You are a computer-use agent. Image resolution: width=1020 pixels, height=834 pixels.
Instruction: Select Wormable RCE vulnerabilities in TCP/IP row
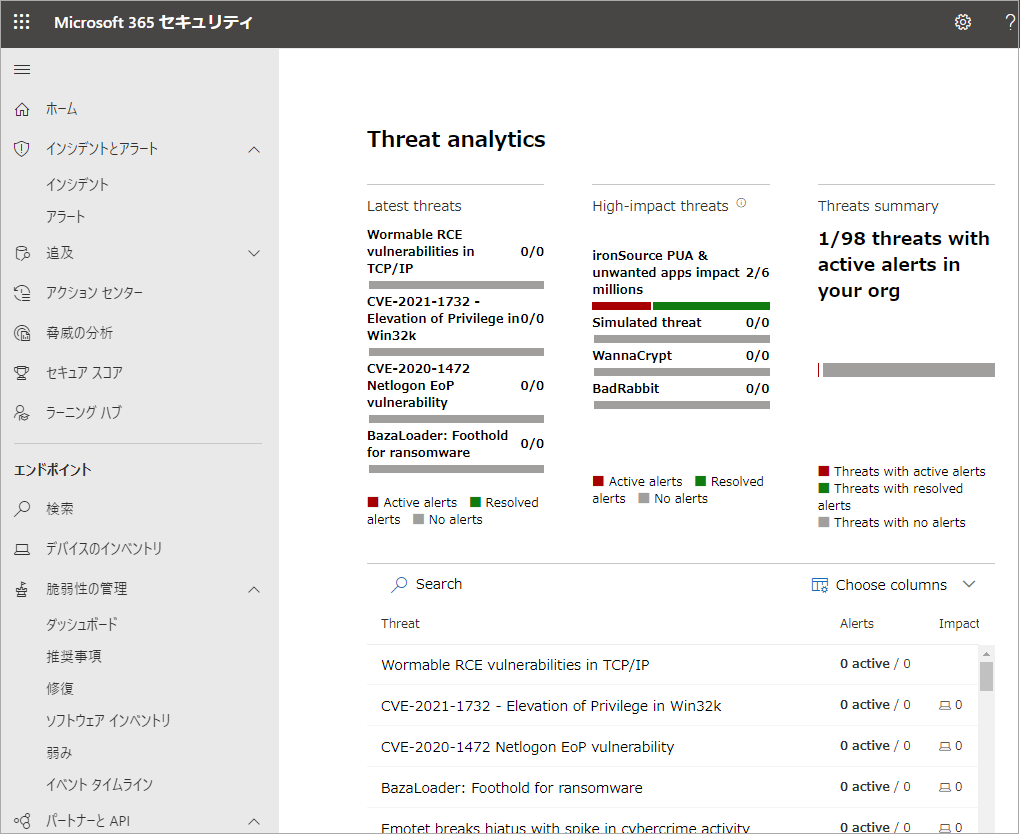click(673, 664)
